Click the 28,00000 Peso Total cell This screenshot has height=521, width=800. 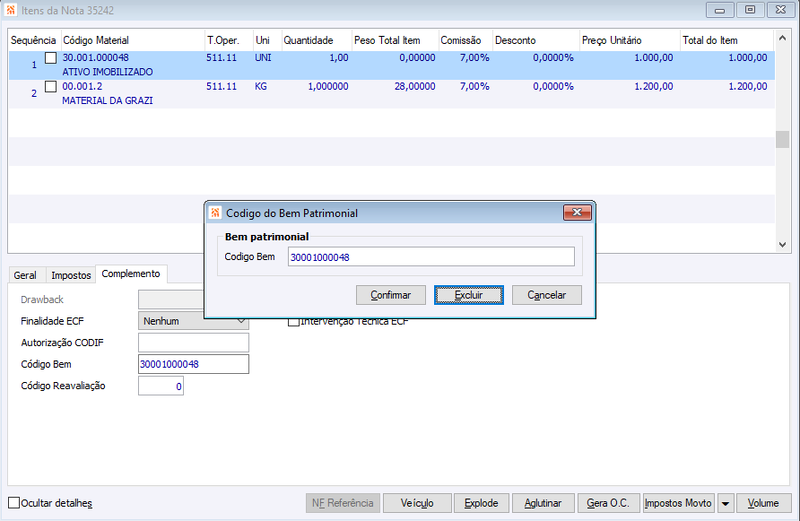pyautogui.click(x=415, y=86)
